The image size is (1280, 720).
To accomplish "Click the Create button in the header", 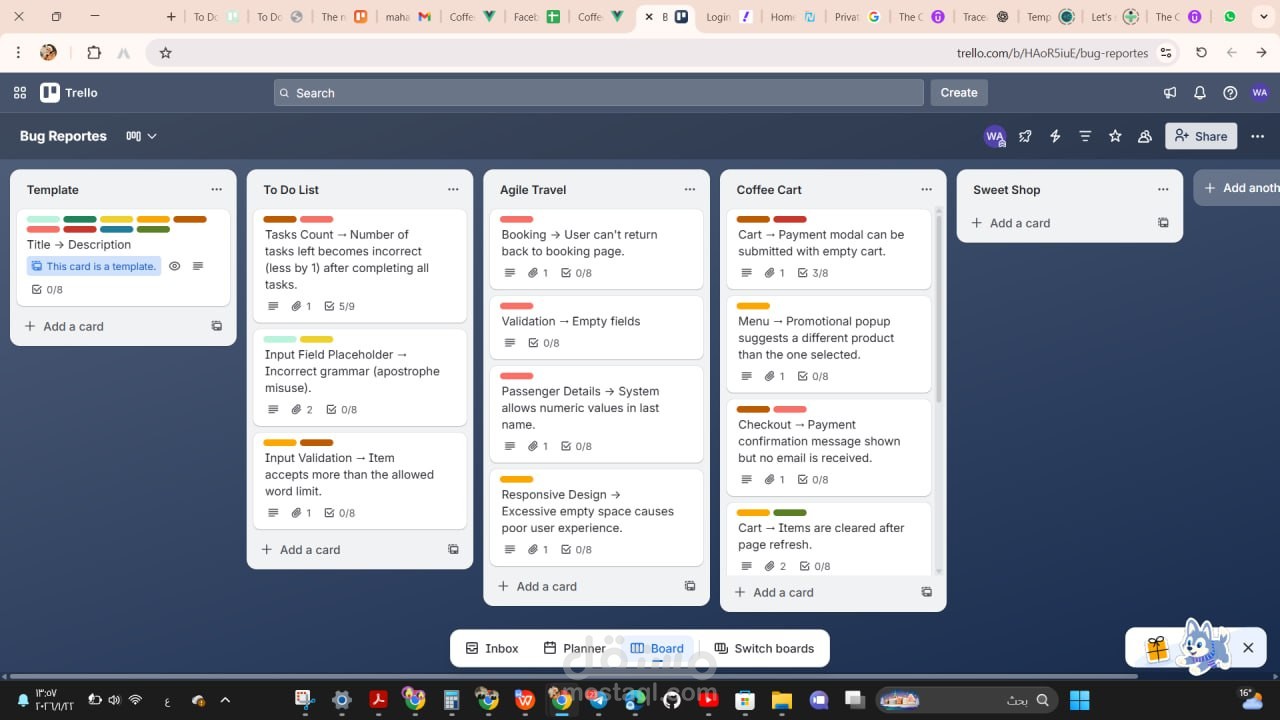I will (x=958, y=92).
